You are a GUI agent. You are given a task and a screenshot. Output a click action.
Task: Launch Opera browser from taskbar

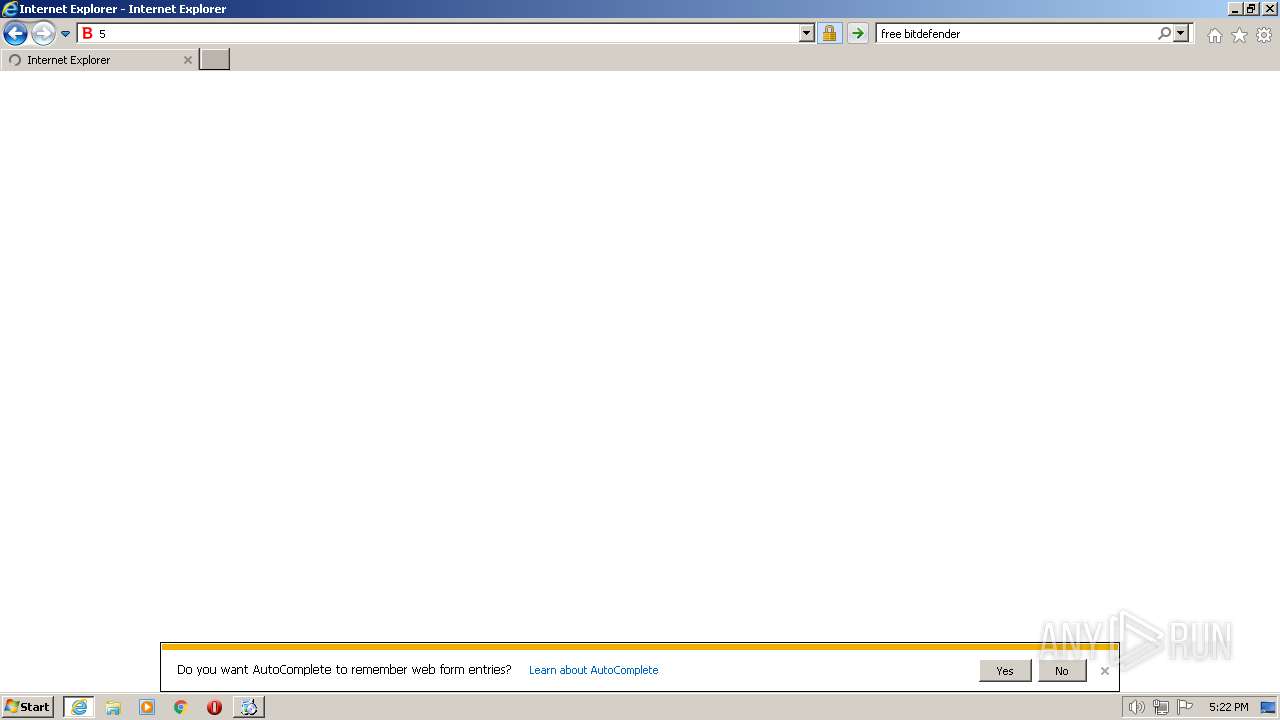pyautogui.click(x=214, y=707)
